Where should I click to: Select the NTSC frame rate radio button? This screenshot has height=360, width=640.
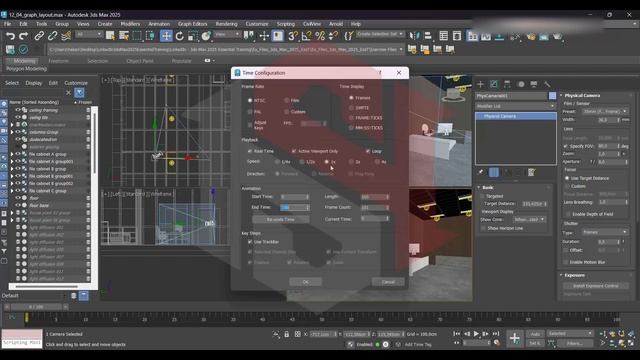250,100
